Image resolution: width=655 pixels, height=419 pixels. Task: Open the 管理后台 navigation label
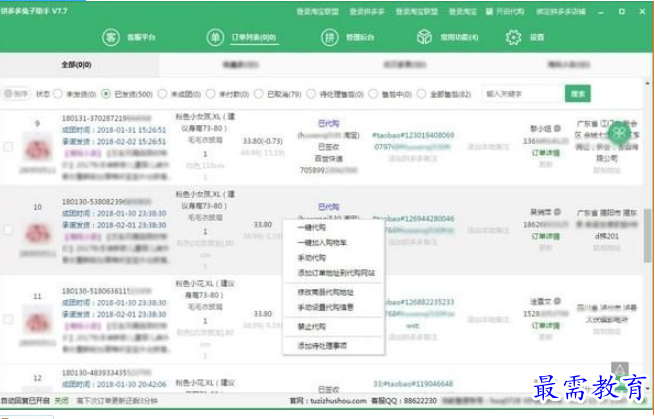click(x=360, y=37)
